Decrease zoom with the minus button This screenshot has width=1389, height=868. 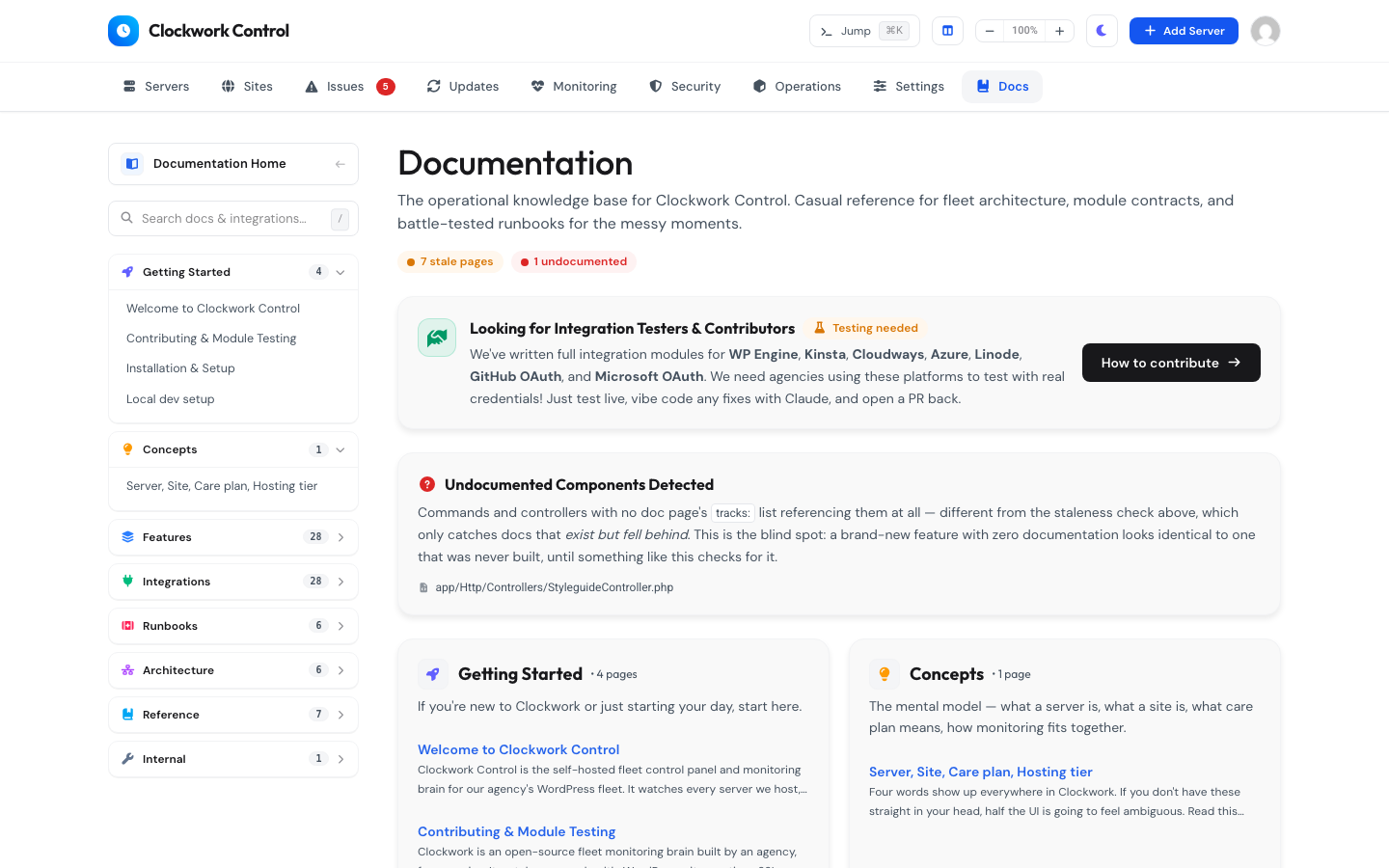(990, 31)
